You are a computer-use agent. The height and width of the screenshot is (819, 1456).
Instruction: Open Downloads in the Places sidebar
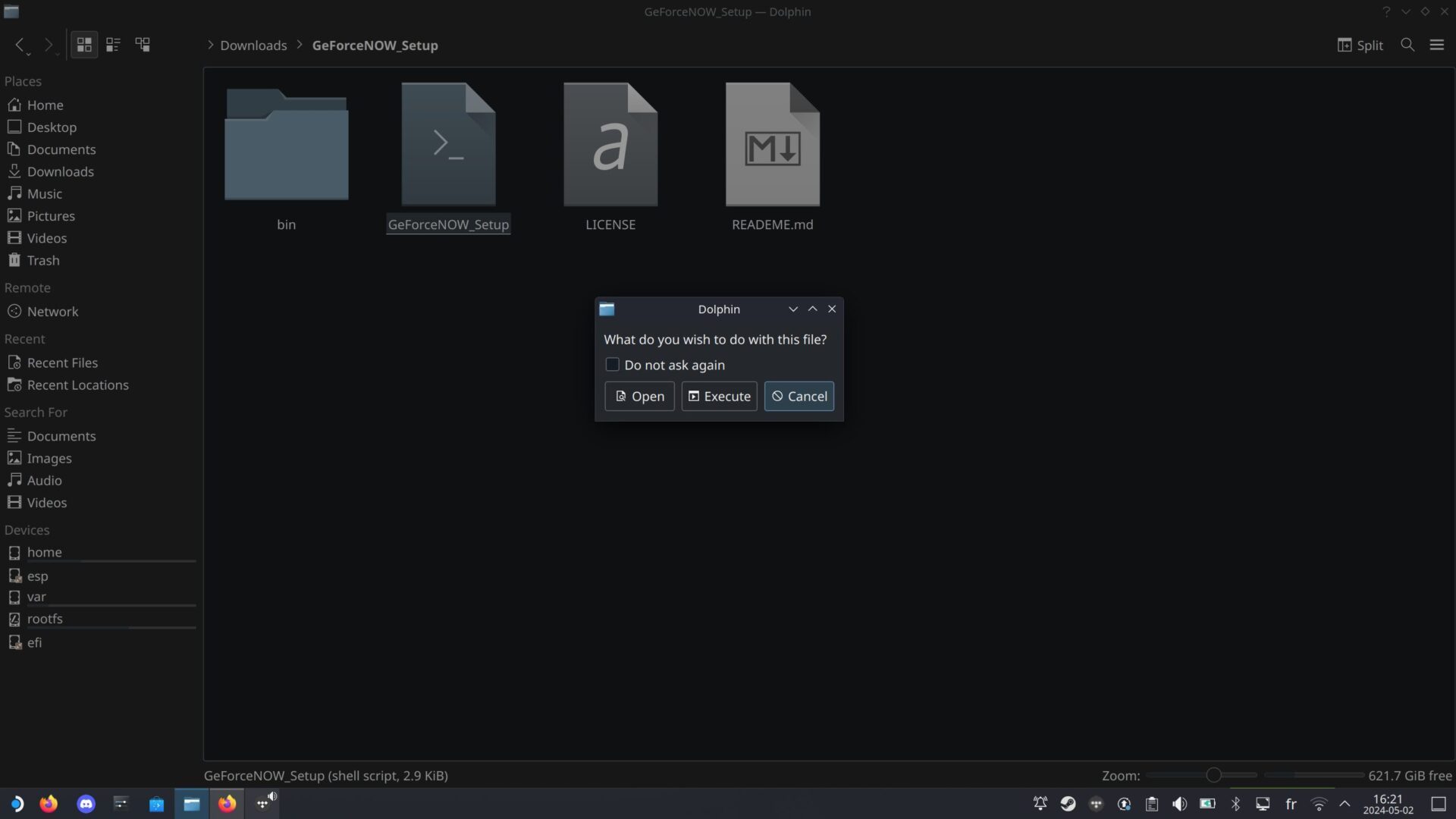click(x=60, y=171)
